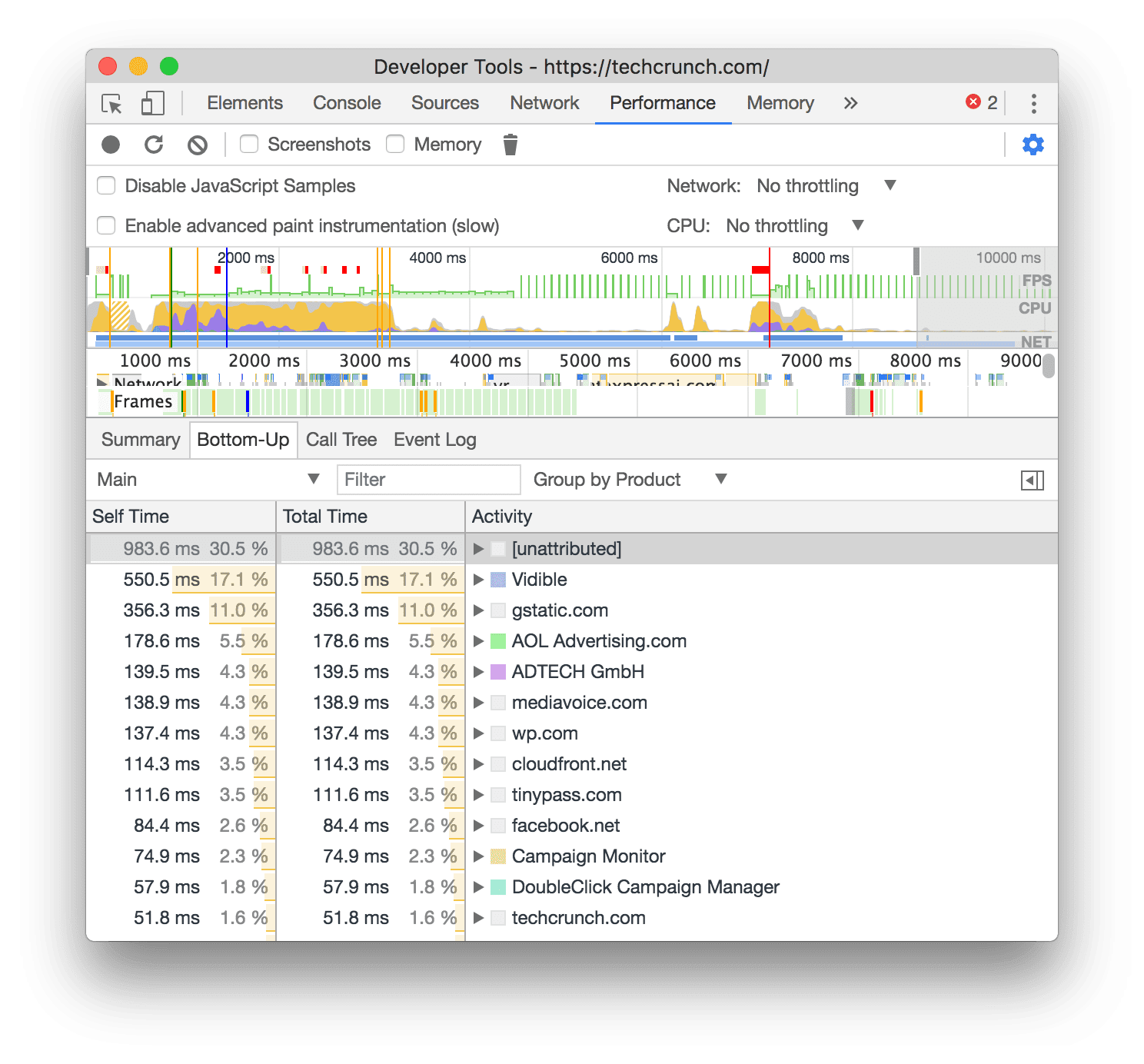Viewport: 1144px width, 1064px height.
Task: Toggle the device toolbar icon
Action: coord(153,103)
